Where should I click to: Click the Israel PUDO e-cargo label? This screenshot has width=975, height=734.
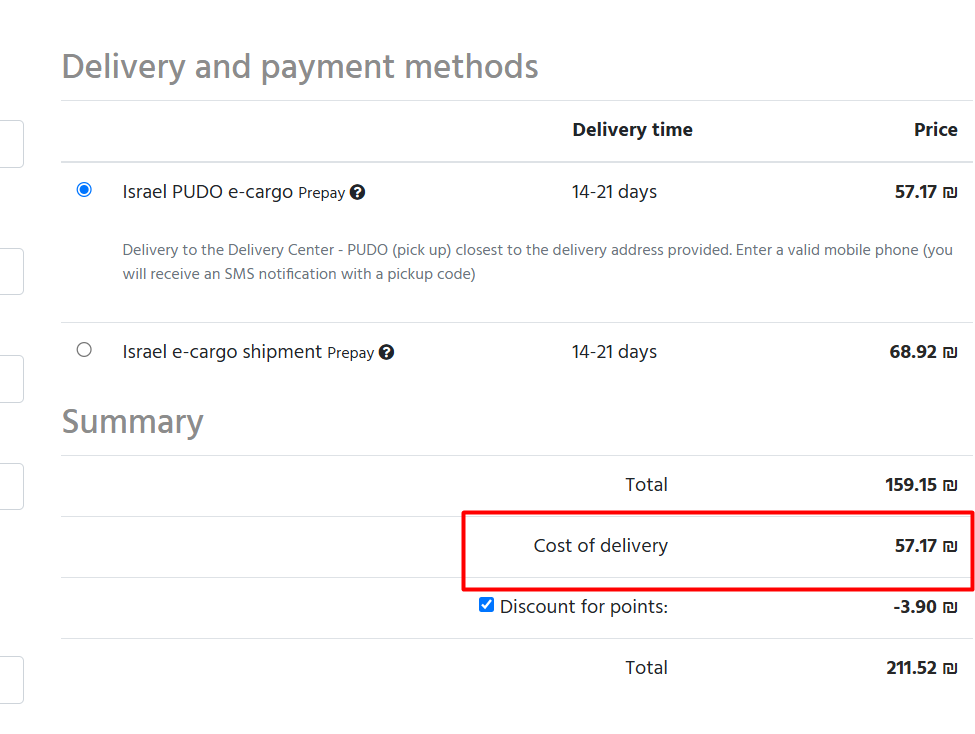coord(207,191)
